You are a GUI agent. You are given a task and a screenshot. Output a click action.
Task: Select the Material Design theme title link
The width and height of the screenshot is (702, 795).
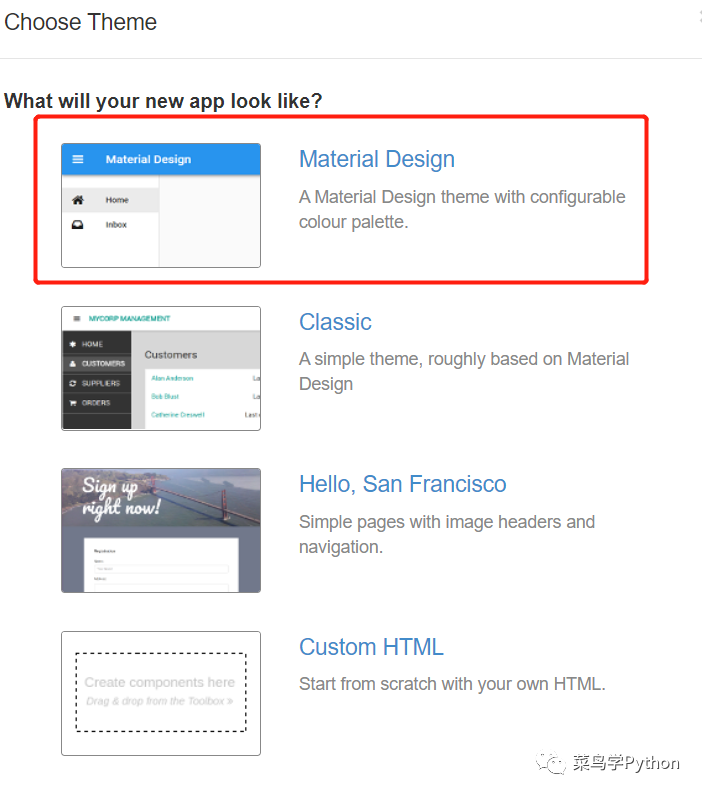point(377,159)
